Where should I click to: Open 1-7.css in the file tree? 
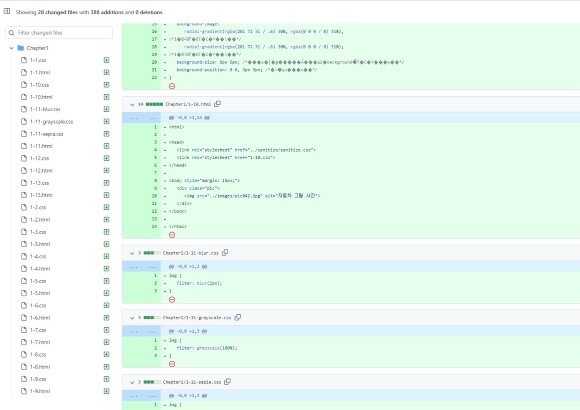[x=38, y=330]
